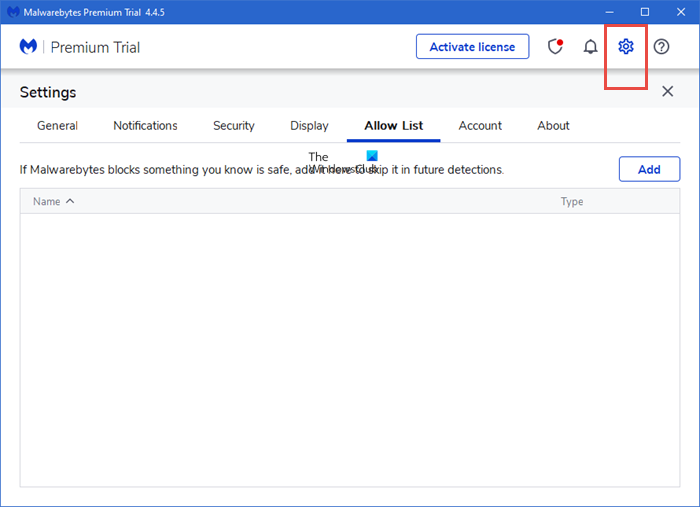The height and width of the screenshot is (507, 700).
Task: Close the Malwarebytes window
Action: pos(680,12)
